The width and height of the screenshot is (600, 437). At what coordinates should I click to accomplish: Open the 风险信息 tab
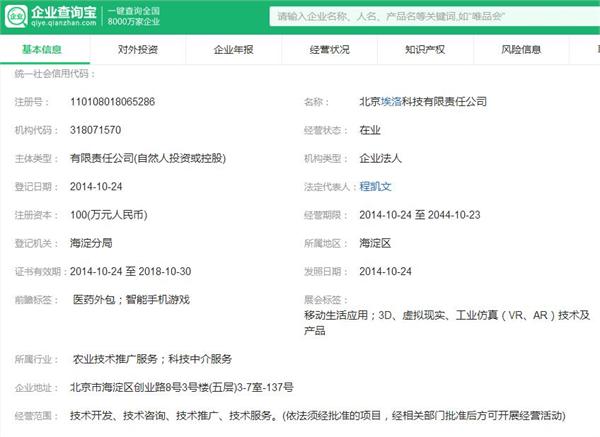pos(521,49)
